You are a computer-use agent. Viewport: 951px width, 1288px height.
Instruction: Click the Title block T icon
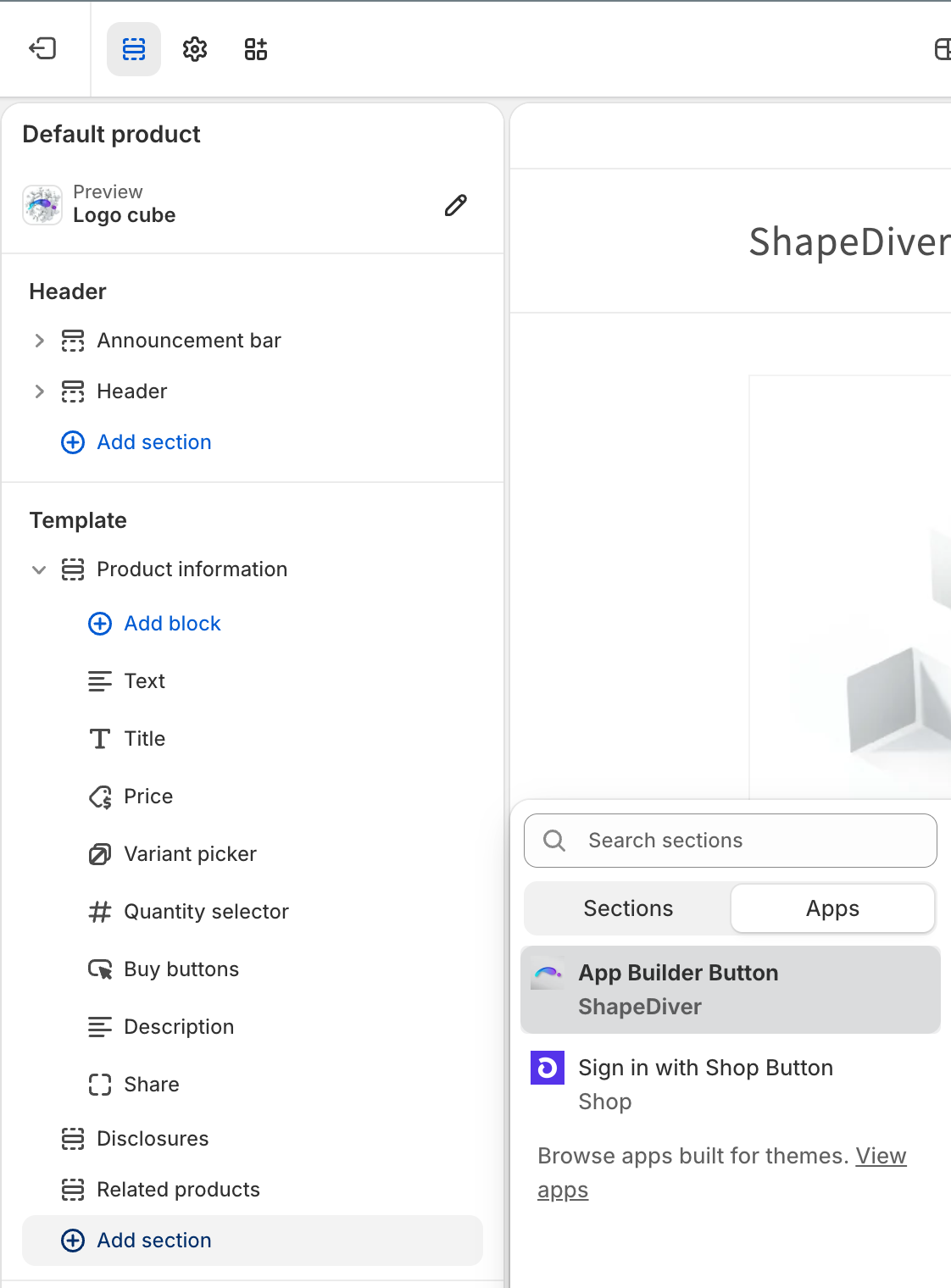pyautogui.click(x=100, y=739)
